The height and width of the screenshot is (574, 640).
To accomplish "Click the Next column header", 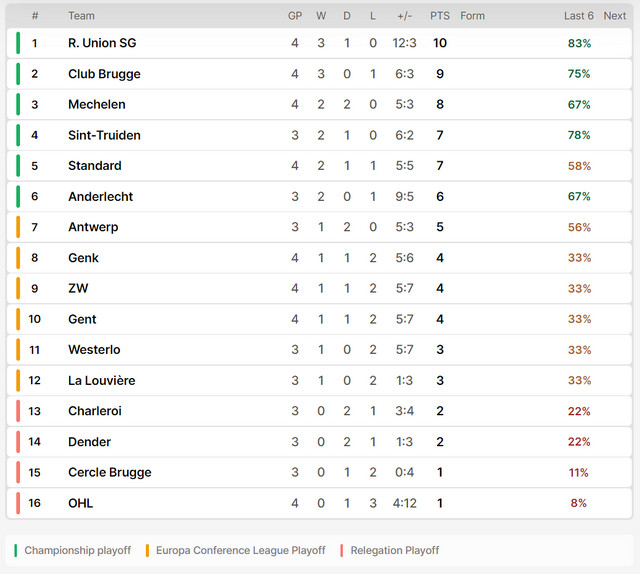I will (615, 16).
